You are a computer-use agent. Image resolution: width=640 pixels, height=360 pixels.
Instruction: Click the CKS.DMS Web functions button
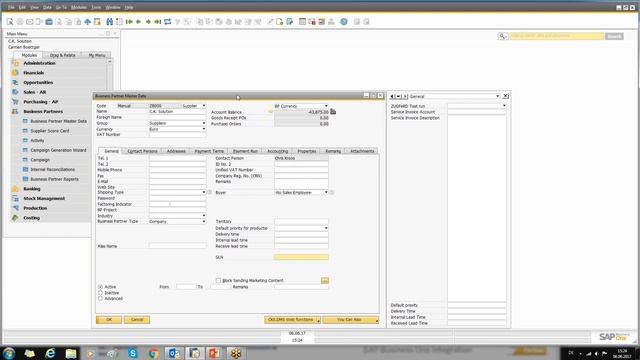pos(292,320)
